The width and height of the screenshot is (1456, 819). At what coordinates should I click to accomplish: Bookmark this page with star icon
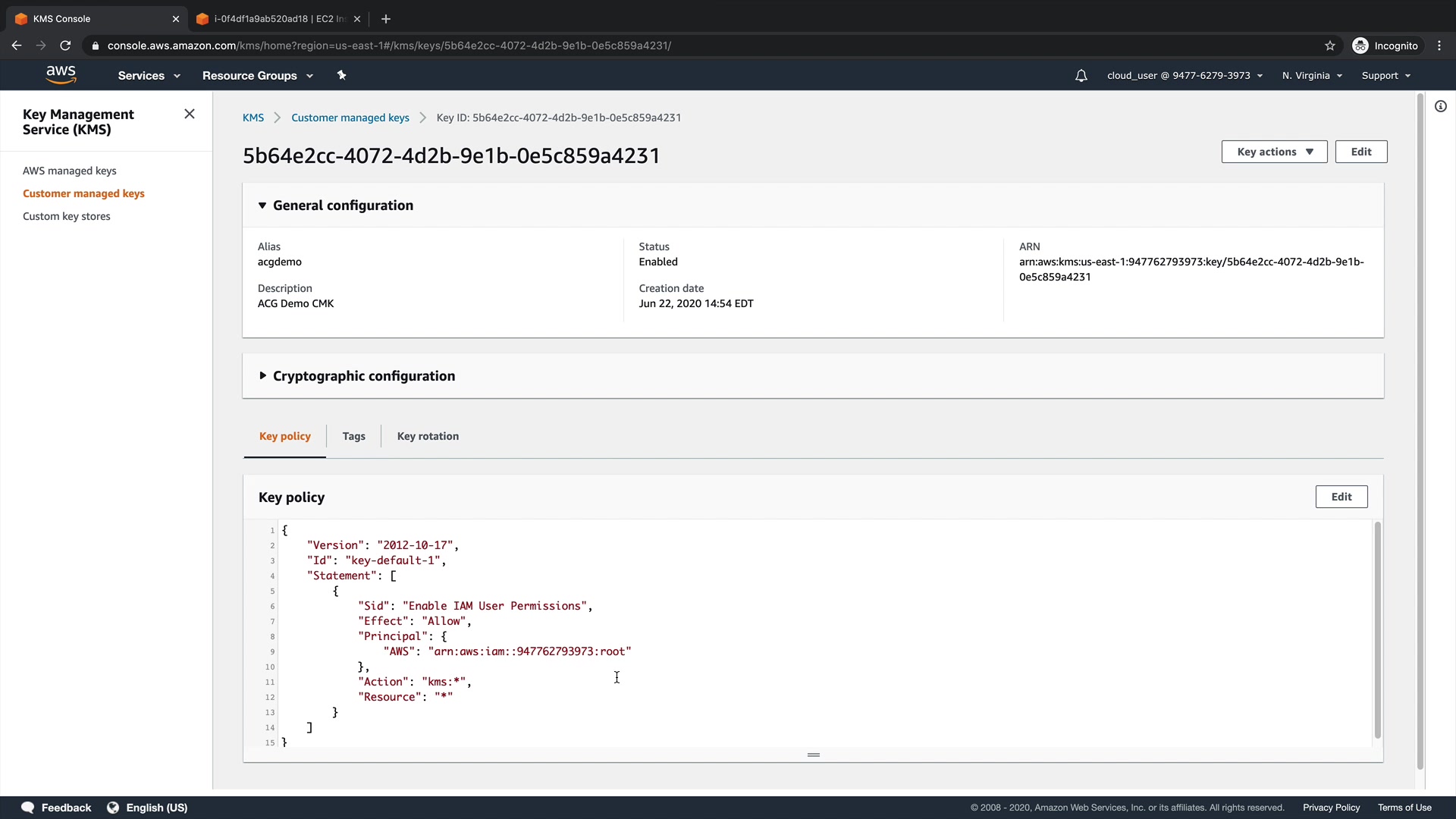[1329, 45]
